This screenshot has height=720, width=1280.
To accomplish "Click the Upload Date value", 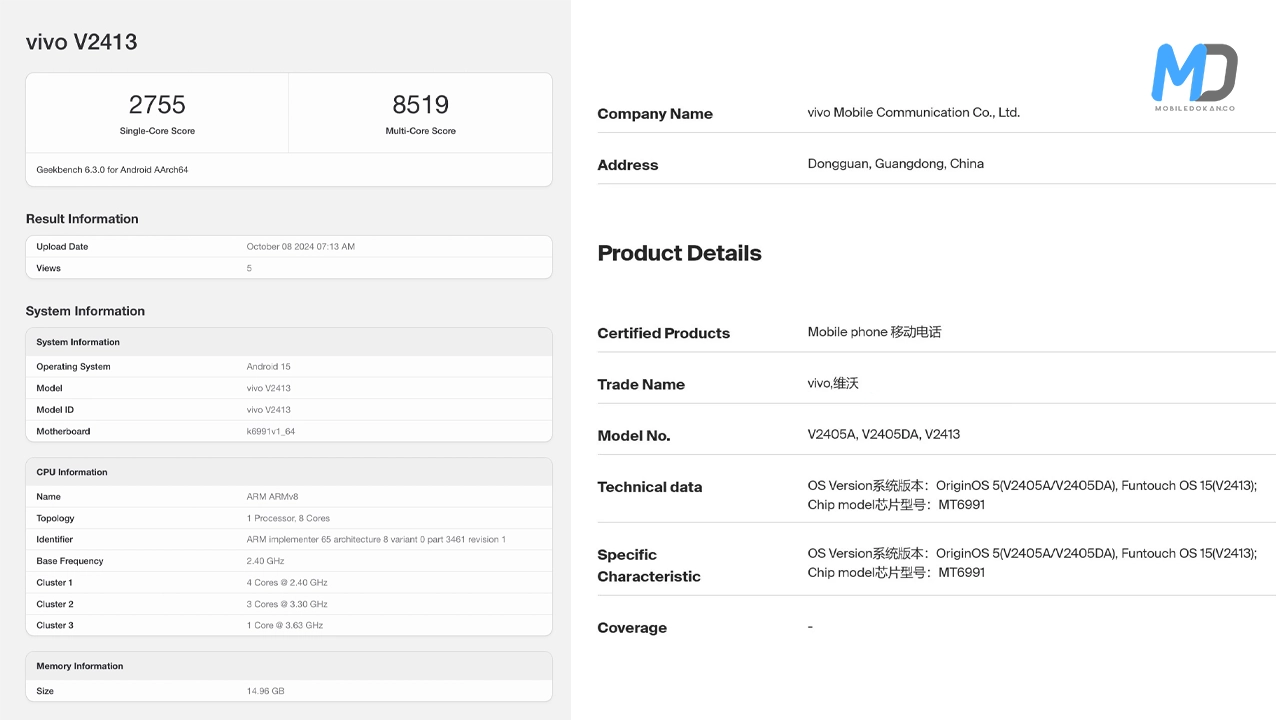I will [300, 247].
